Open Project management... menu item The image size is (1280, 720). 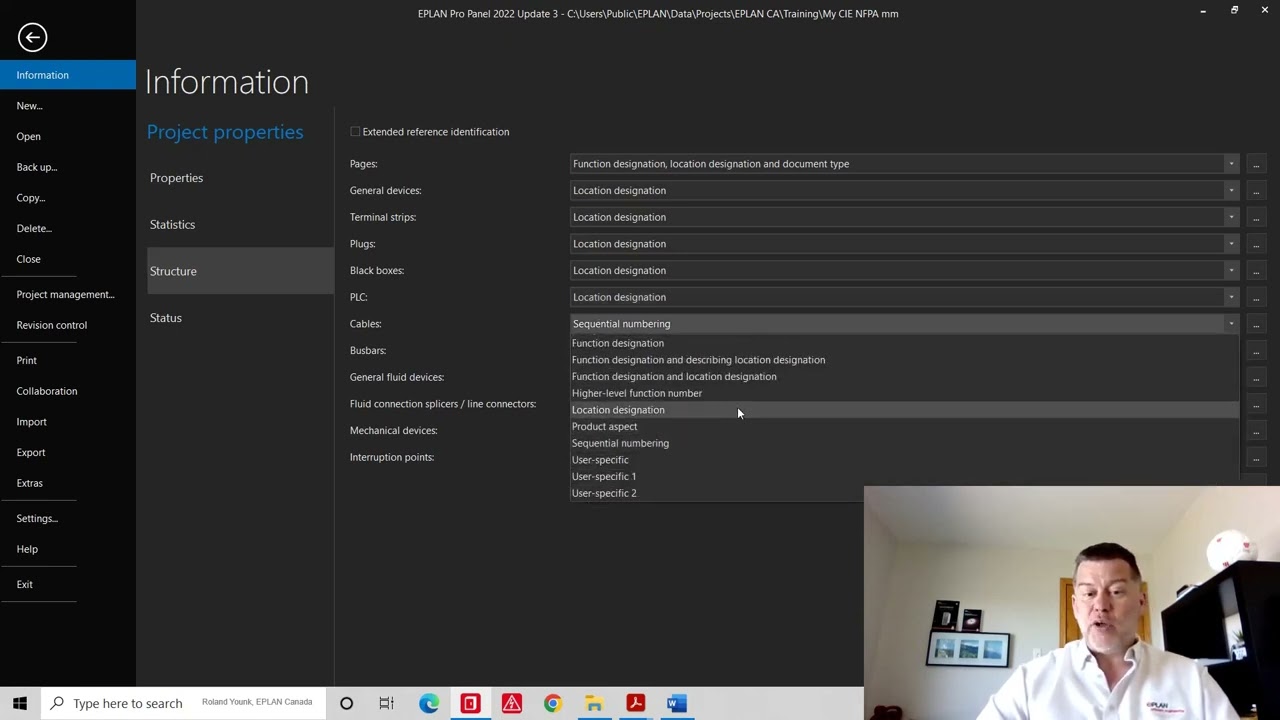pos(68,294)
